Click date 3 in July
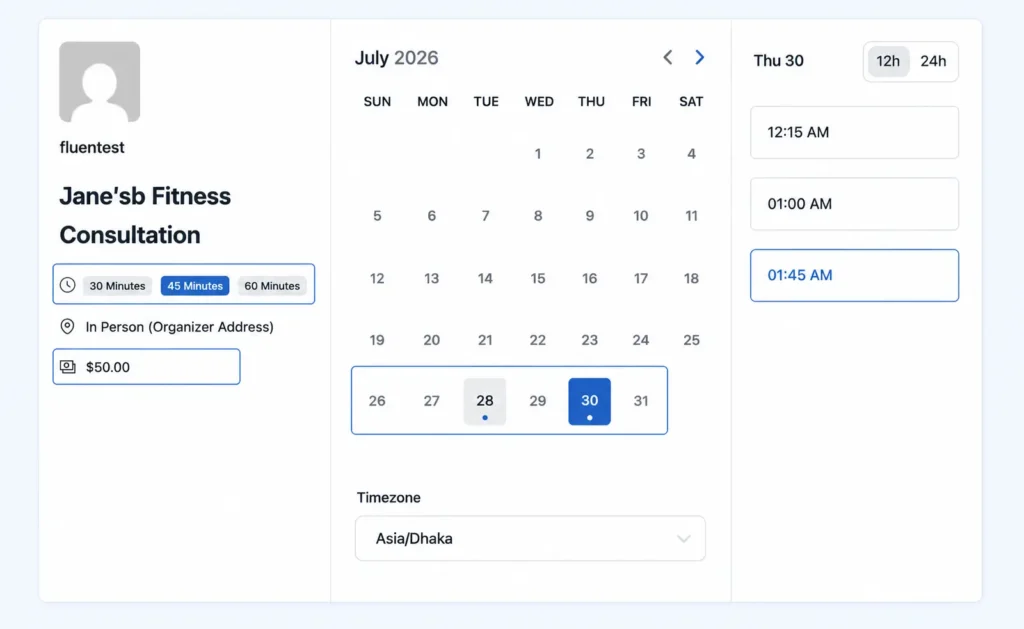This screenshot has height=629, width=1024. tap(641, 154)
